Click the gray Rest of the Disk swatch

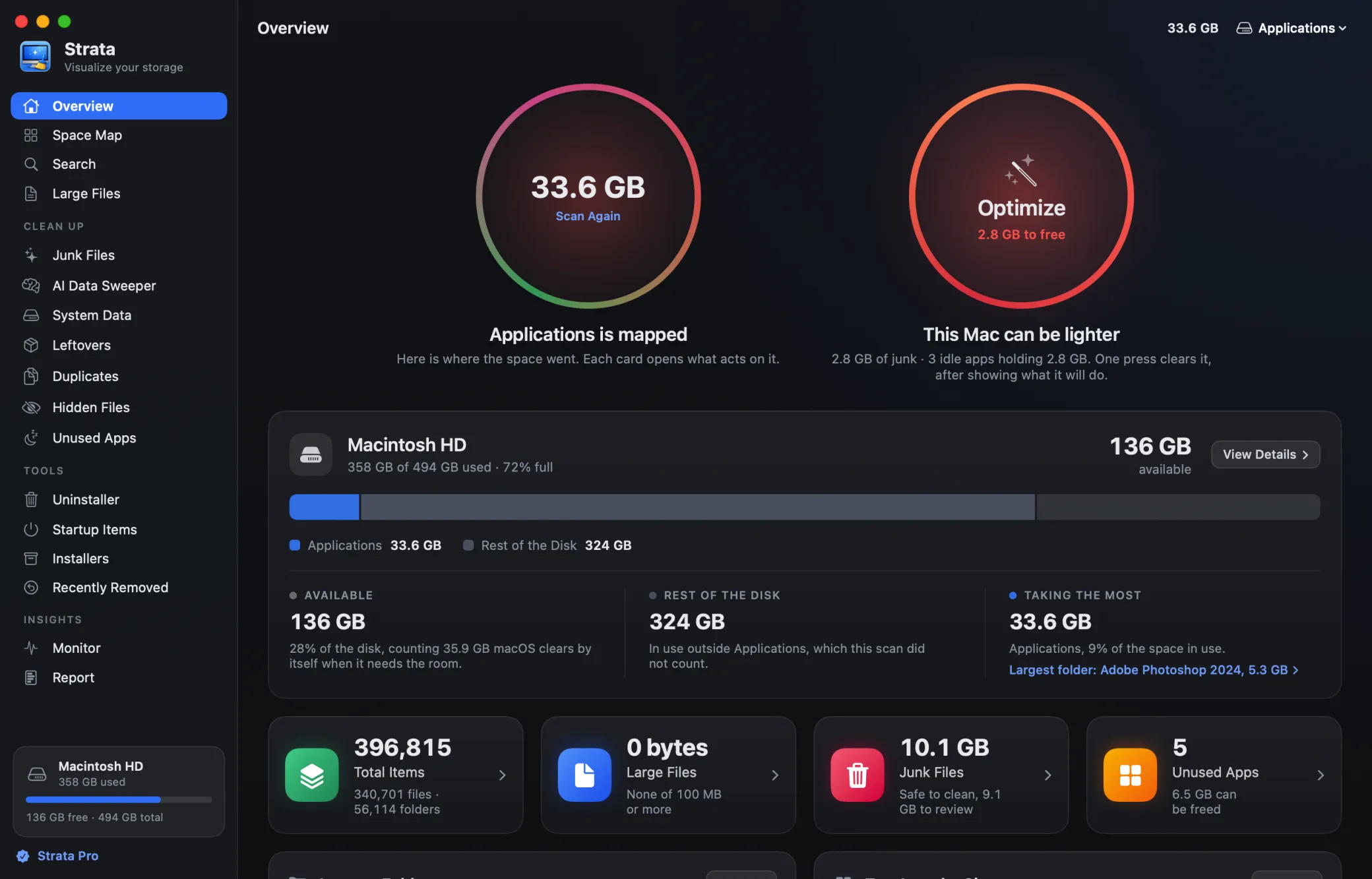click(x=468, y=545)
